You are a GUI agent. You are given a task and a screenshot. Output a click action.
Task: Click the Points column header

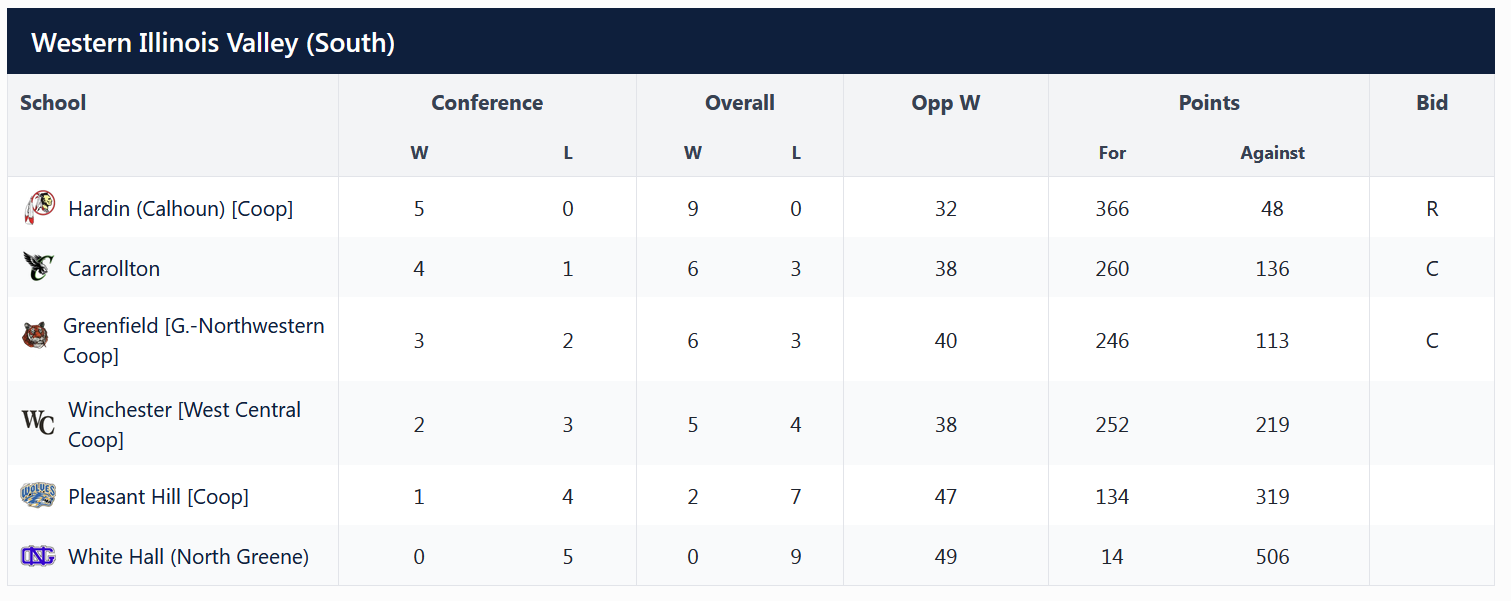(1209, 103)
